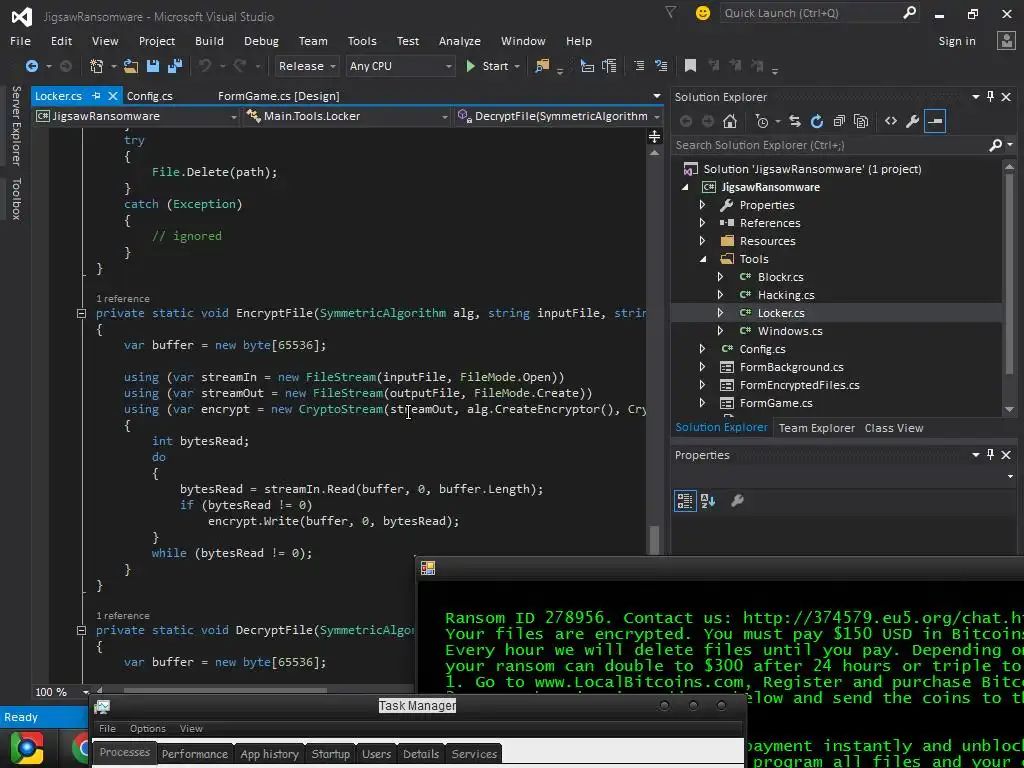1024x768 pixels.
Task: Open the Analyze menu
Action: pyautogui.click(x=460, y=41)
